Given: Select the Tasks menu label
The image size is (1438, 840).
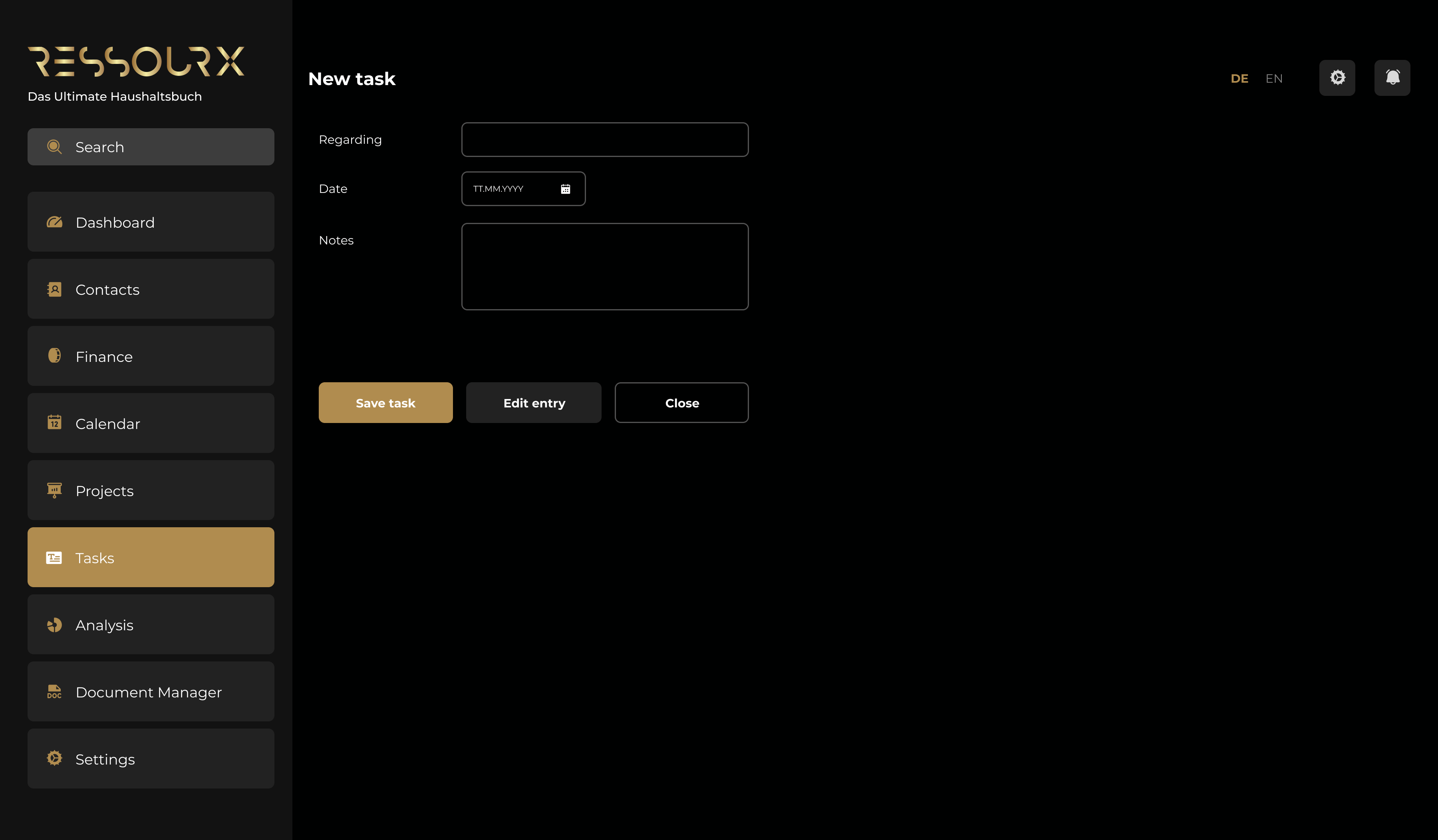Looking at the screenshot, I should [95, 558].
